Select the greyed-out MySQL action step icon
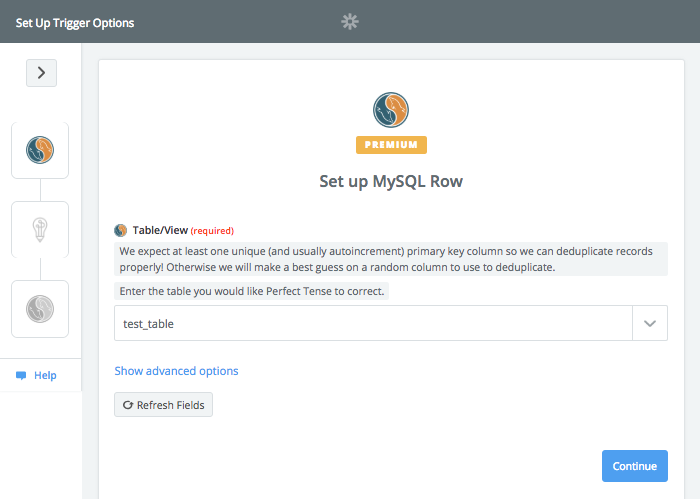Viewport: 700px width, 499px height. [40, 309]
